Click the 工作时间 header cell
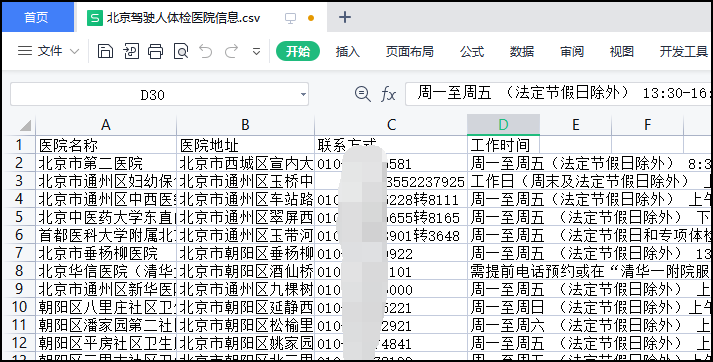The width and height of the screenshot is (713, 362). (503, 145)
